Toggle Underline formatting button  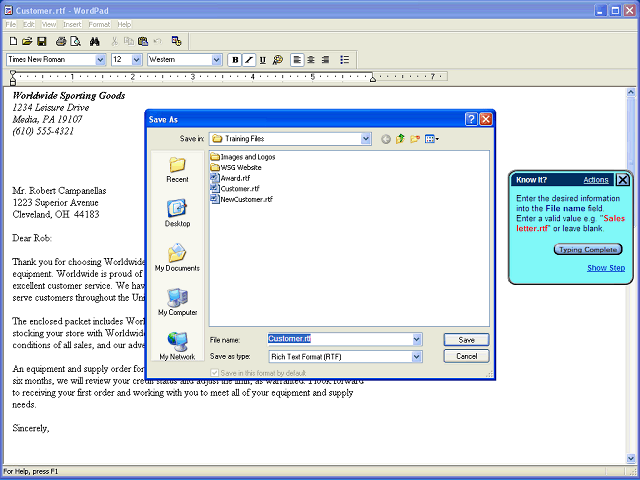[263, 60]
